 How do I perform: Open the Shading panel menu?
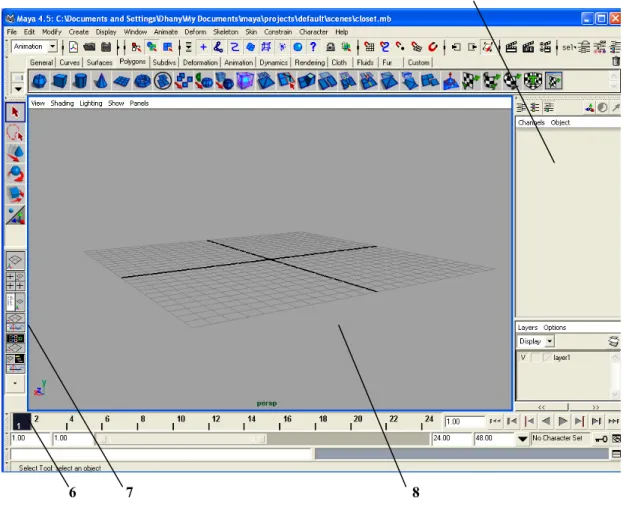click(x=62, y=103)
